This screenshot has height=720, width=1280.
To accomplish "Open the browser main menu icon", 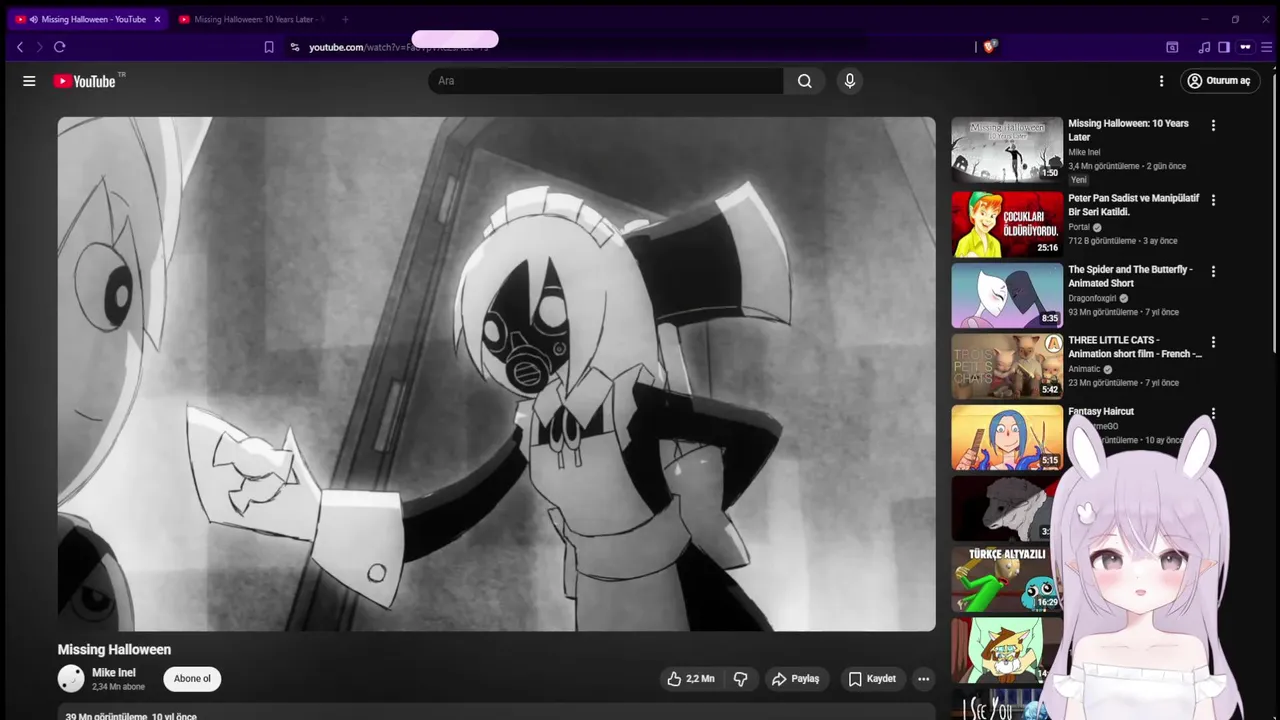I will pyautogui.click(x=1267, y=47).
